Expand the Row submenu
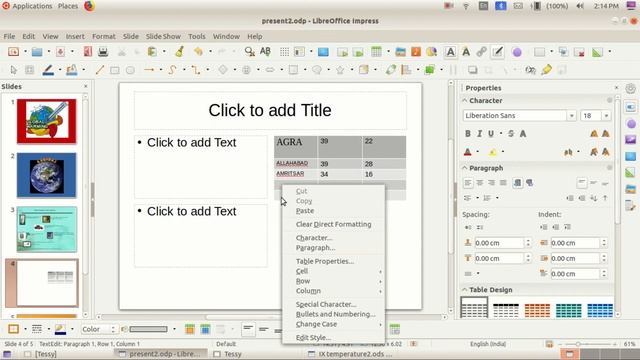640x360 pixels. pyautogui.click(x=333, y=281)
